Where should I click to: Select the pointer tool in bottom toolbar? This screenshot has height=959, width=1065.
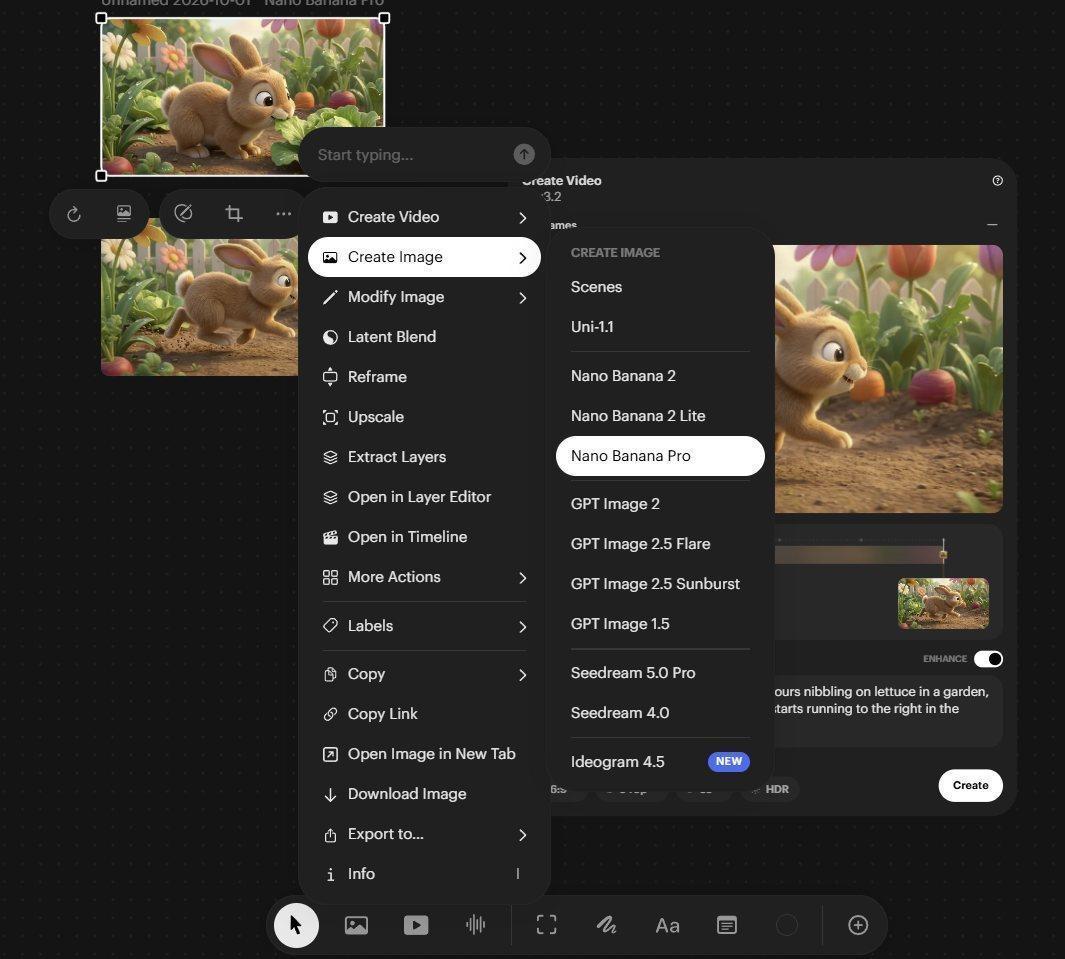click(x=296, y=925)
